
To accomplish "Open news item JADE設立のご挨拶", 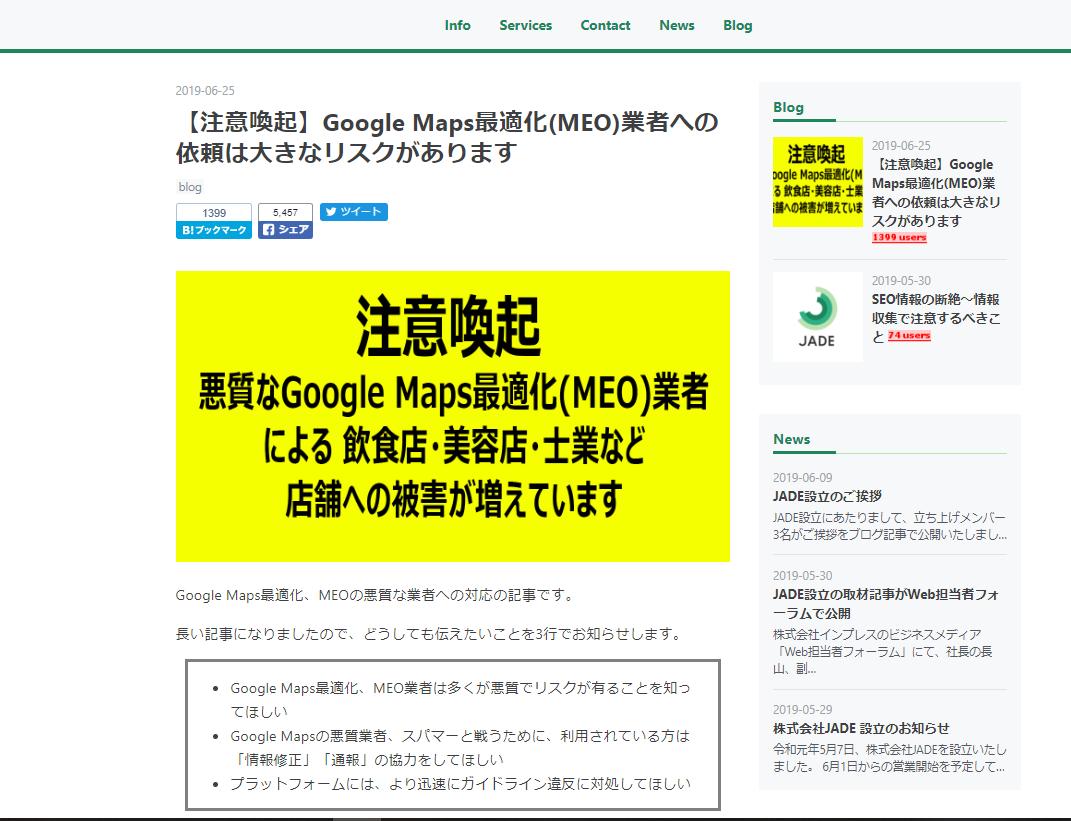I will pos(827,496).
